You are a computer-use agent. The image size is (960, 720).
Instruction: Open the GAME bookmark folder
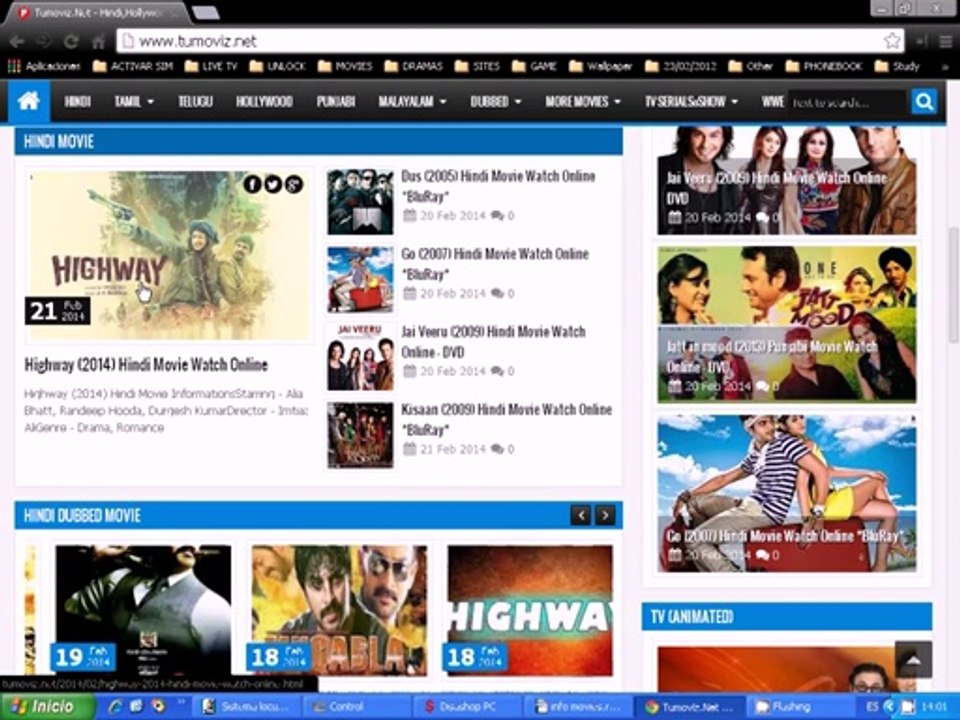pyautogui.click(x=534, y=66)
